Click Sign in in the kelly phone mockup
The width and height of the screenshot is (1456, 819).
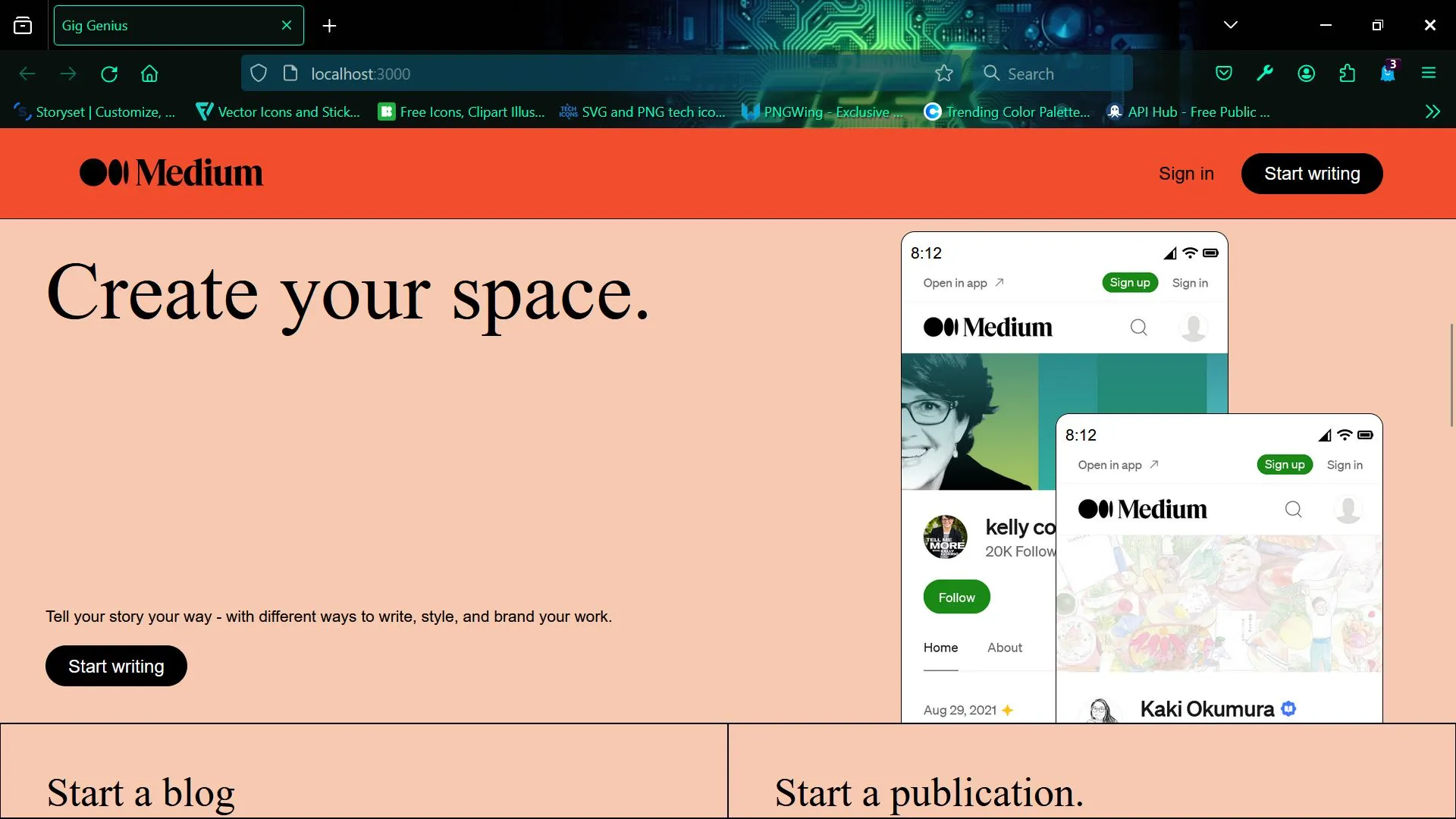click(x=1190, y=283)
